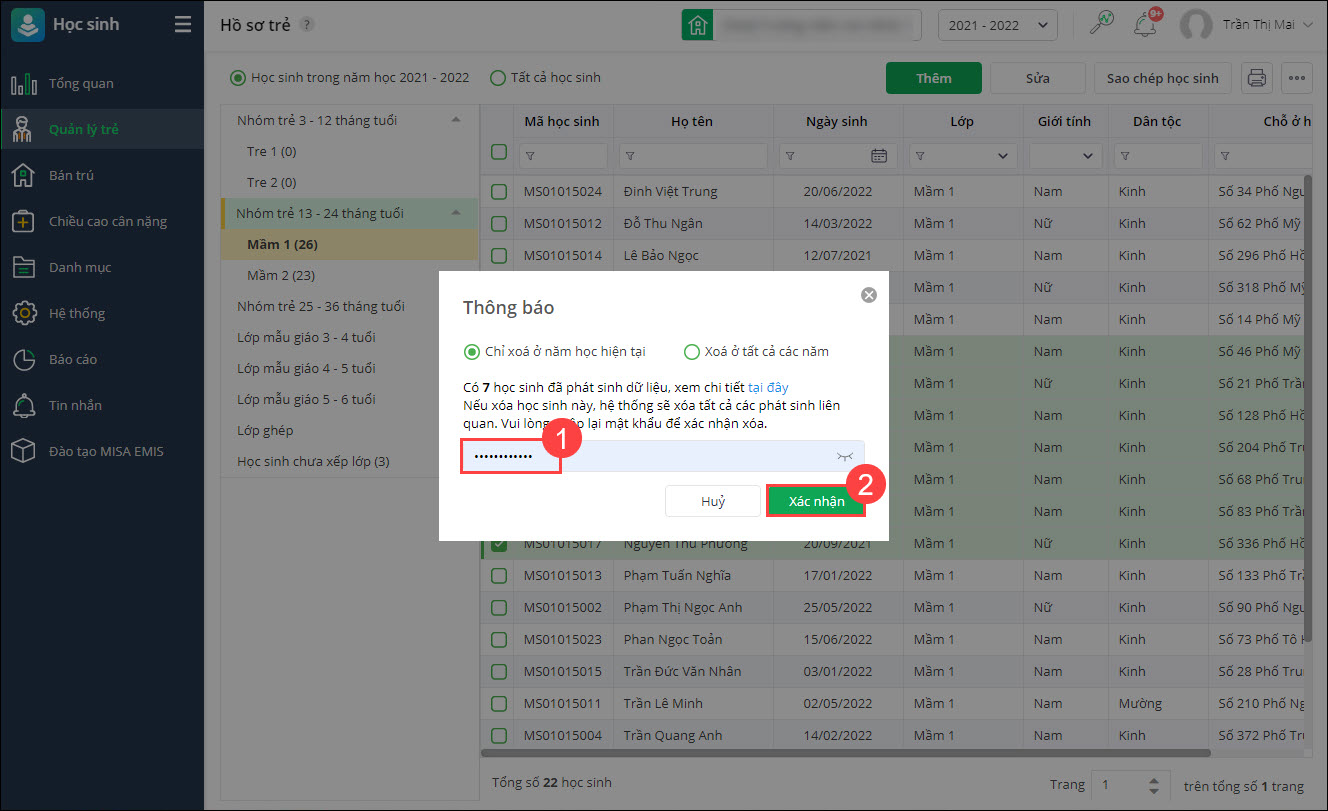Collapse sidebar with the hamburger menu icon
Viewport: 1328px width, 811px height.
(182, 25)
